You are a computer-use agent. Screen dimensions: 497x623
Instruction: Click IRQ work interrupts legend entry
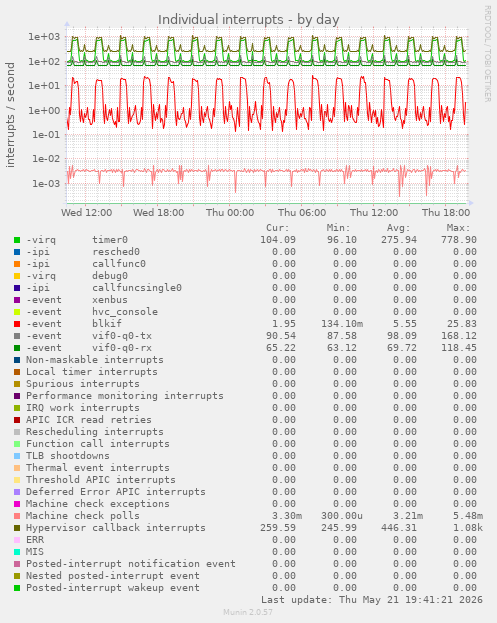pos(83,408)
